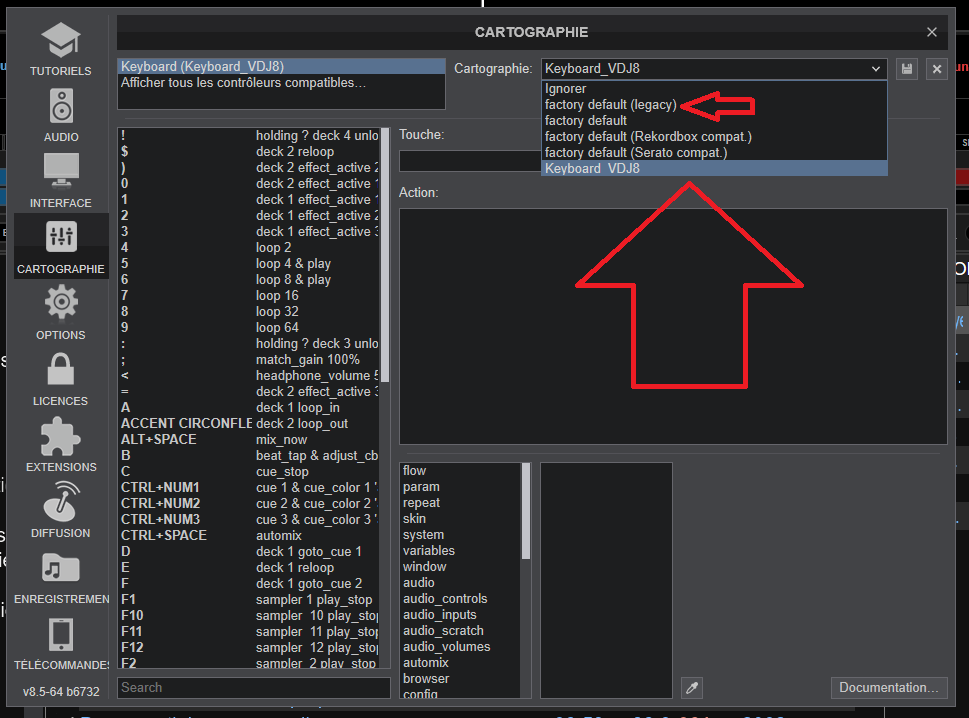This screenshot has height=718, width=969.
Task: Open the Audio settings speaker icon
Action: 61,106
